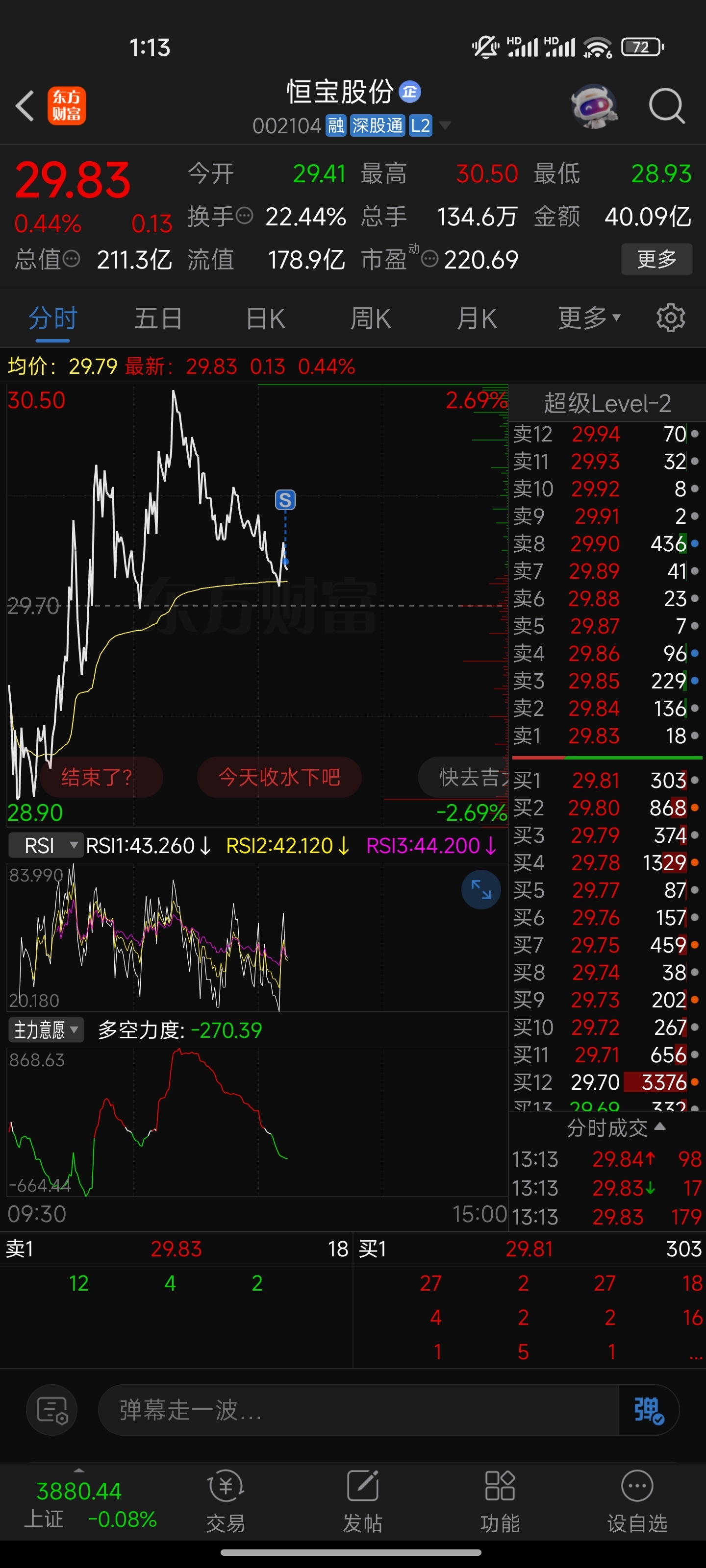
Task: Tap info icon next to 市盈
Action: (429, 260)
